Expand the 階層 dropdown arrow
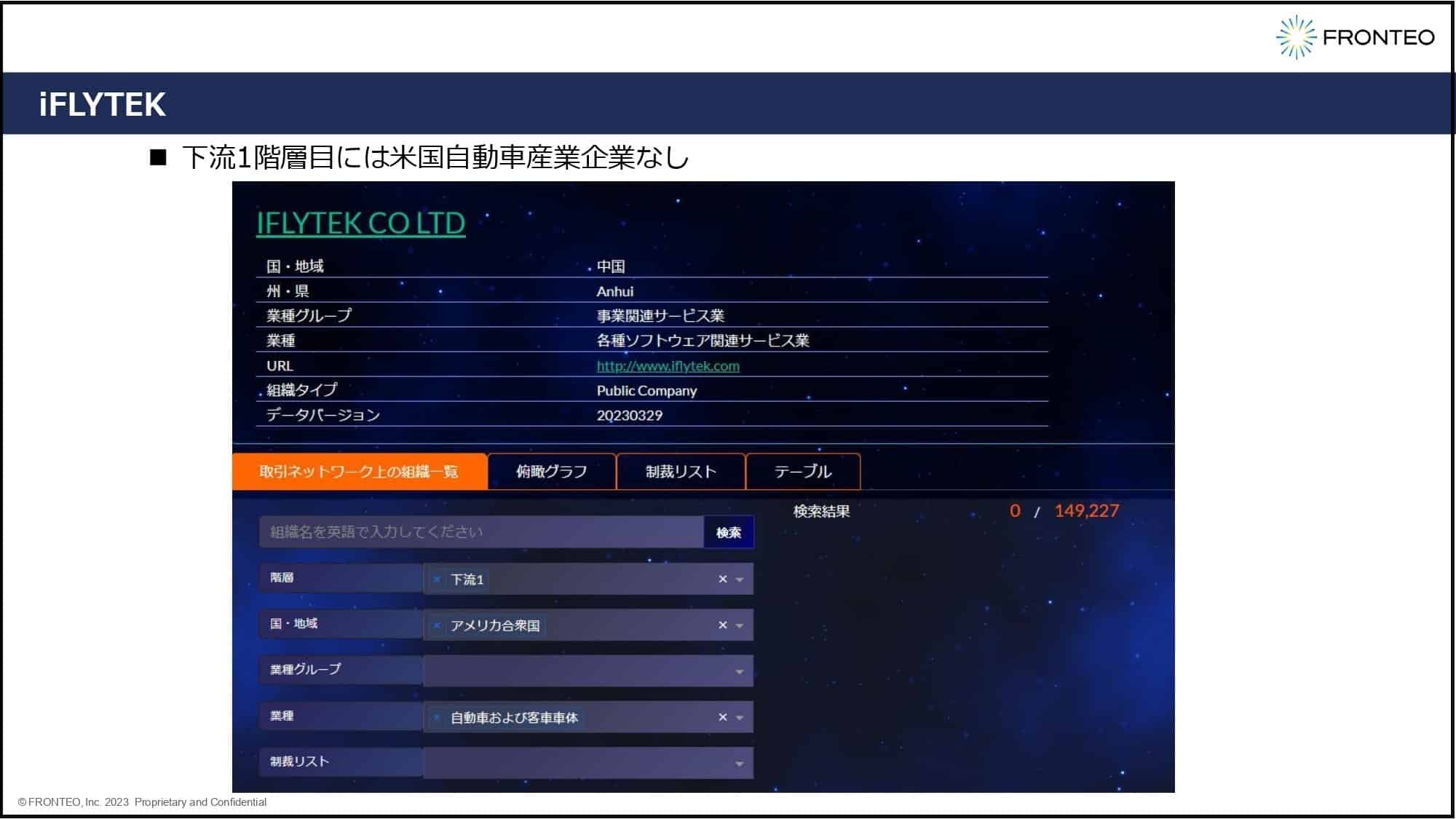Image resolution: width=1456 pixels, height=819 pixels. [x=740, y=580]
